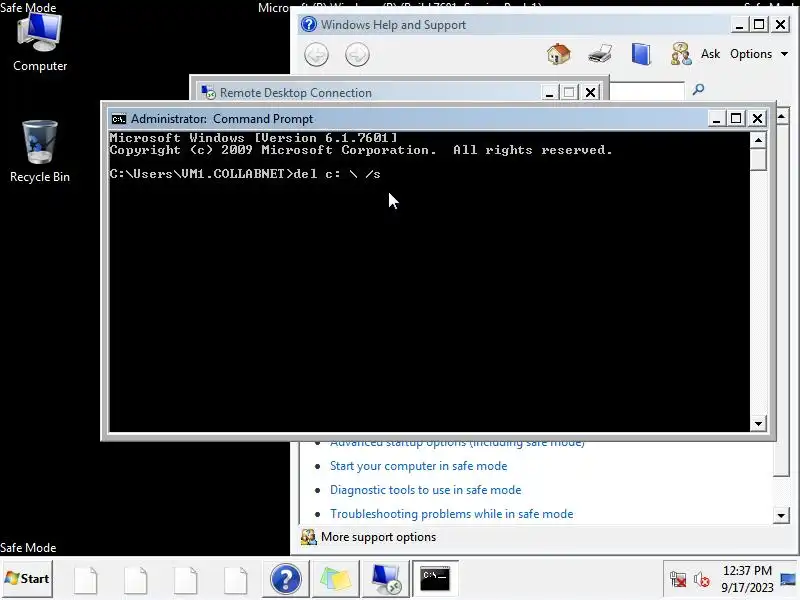The height and width of the screenshot is (600, 800).
Task: Click the Help and Support title icon
Action: click(x=308, y=24)
